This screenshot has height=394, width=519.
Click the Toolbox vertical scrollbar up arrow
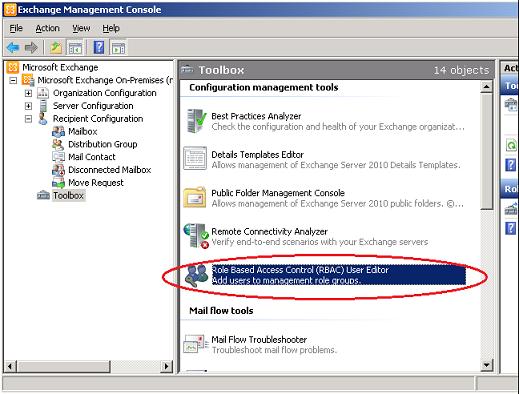[x=486, y=87]
